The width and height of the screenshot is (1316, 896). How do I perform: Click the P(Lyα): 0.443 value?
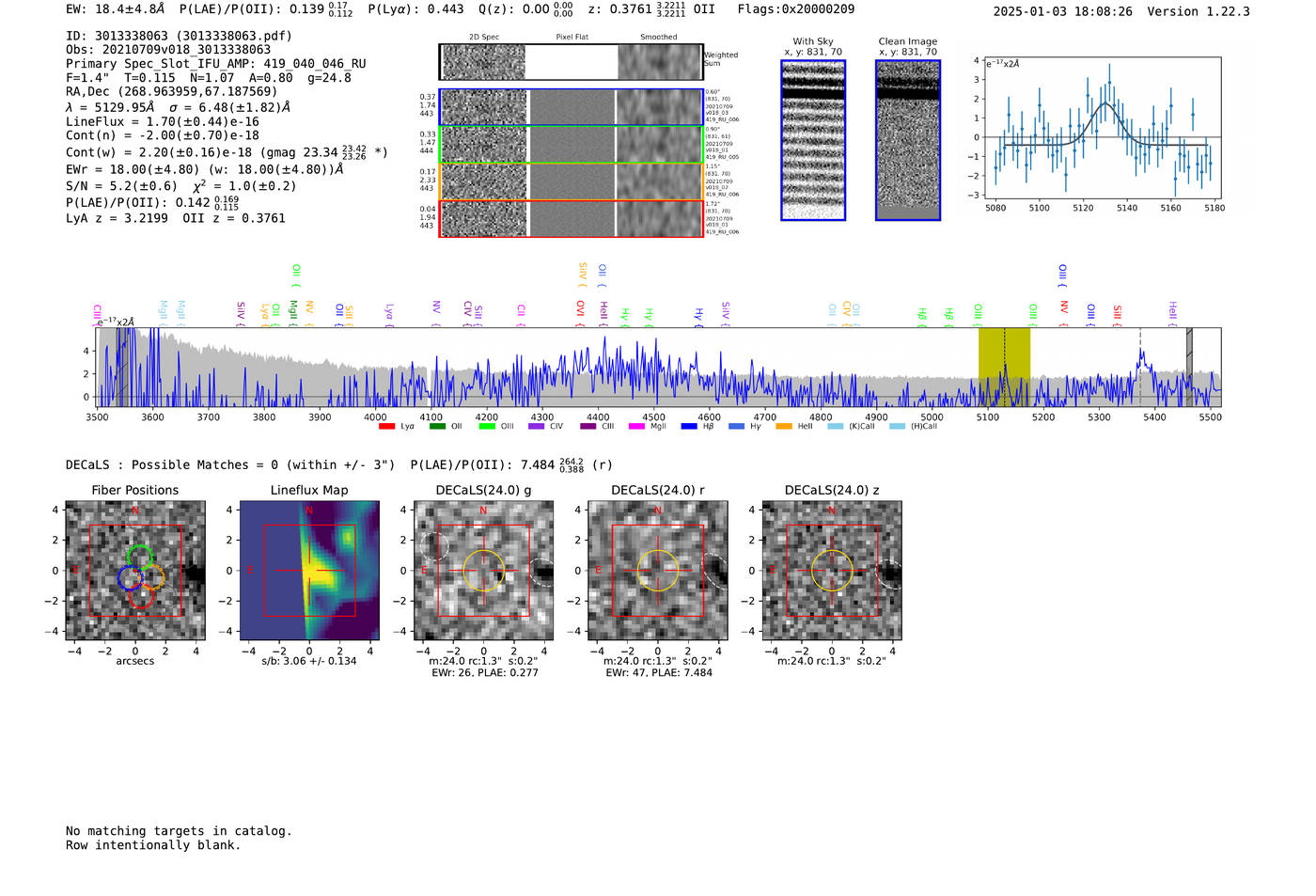click(x=415, y=9)
